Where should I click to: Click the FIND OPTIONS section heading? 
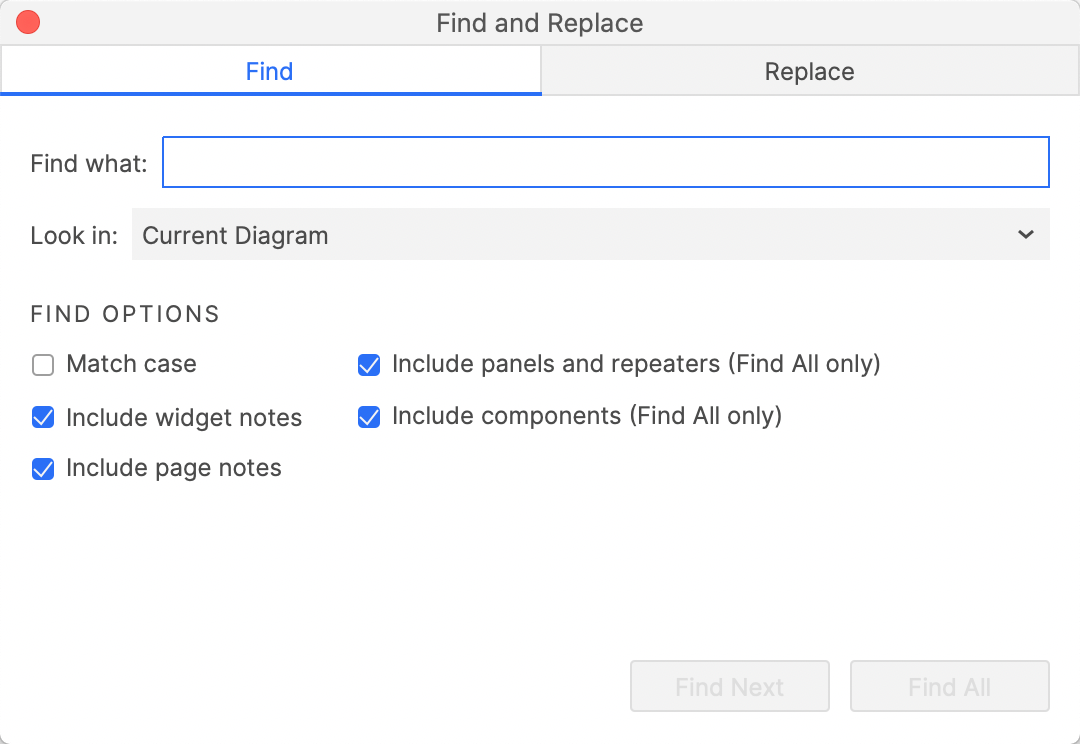tap(125, 314)
